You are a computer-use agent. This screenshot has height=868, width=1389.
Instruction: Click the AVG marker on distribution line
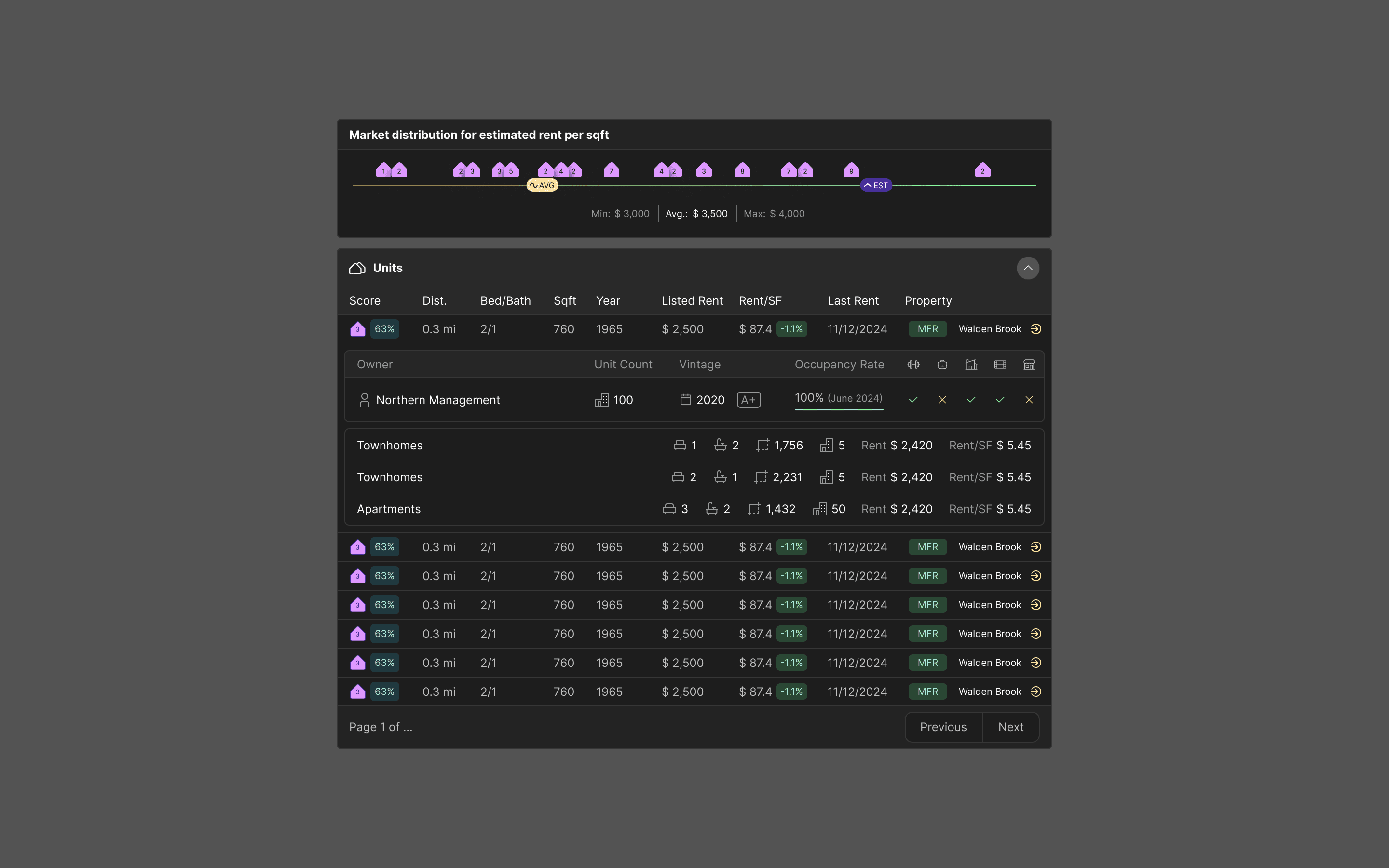pyautogui.click(x=543, y=186)
